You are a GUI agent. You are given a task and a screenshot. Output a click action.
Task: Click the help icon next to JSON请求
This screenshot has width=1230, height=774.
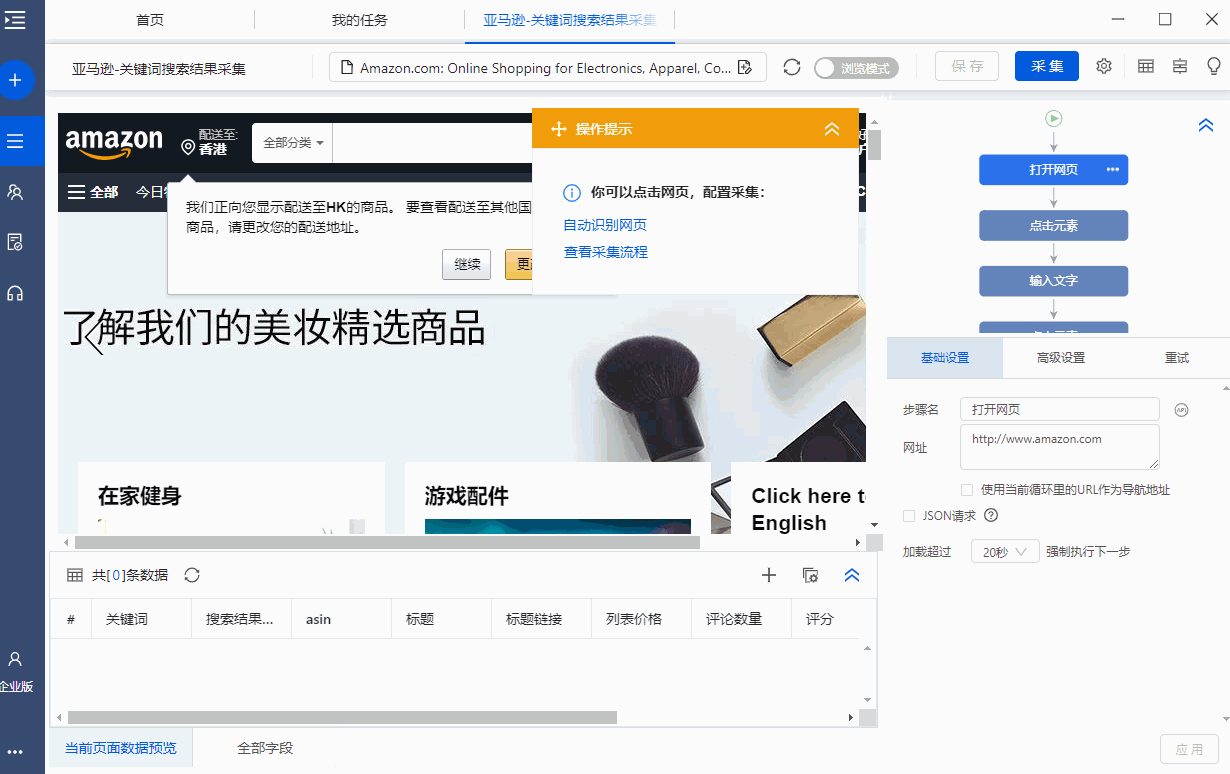tap(991, 516)
